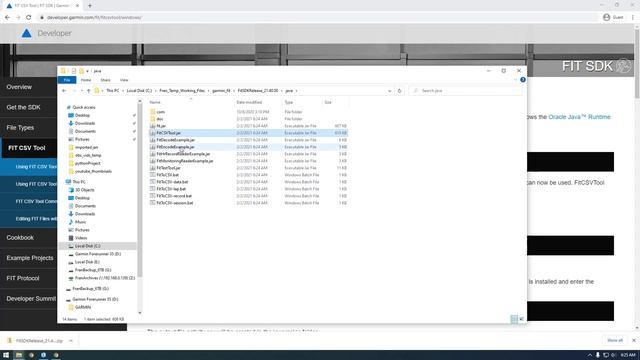Click File Explorer taskbar icon
This screenshot has width=640, height=360.
pyautogui.click(x=19, y=355)
